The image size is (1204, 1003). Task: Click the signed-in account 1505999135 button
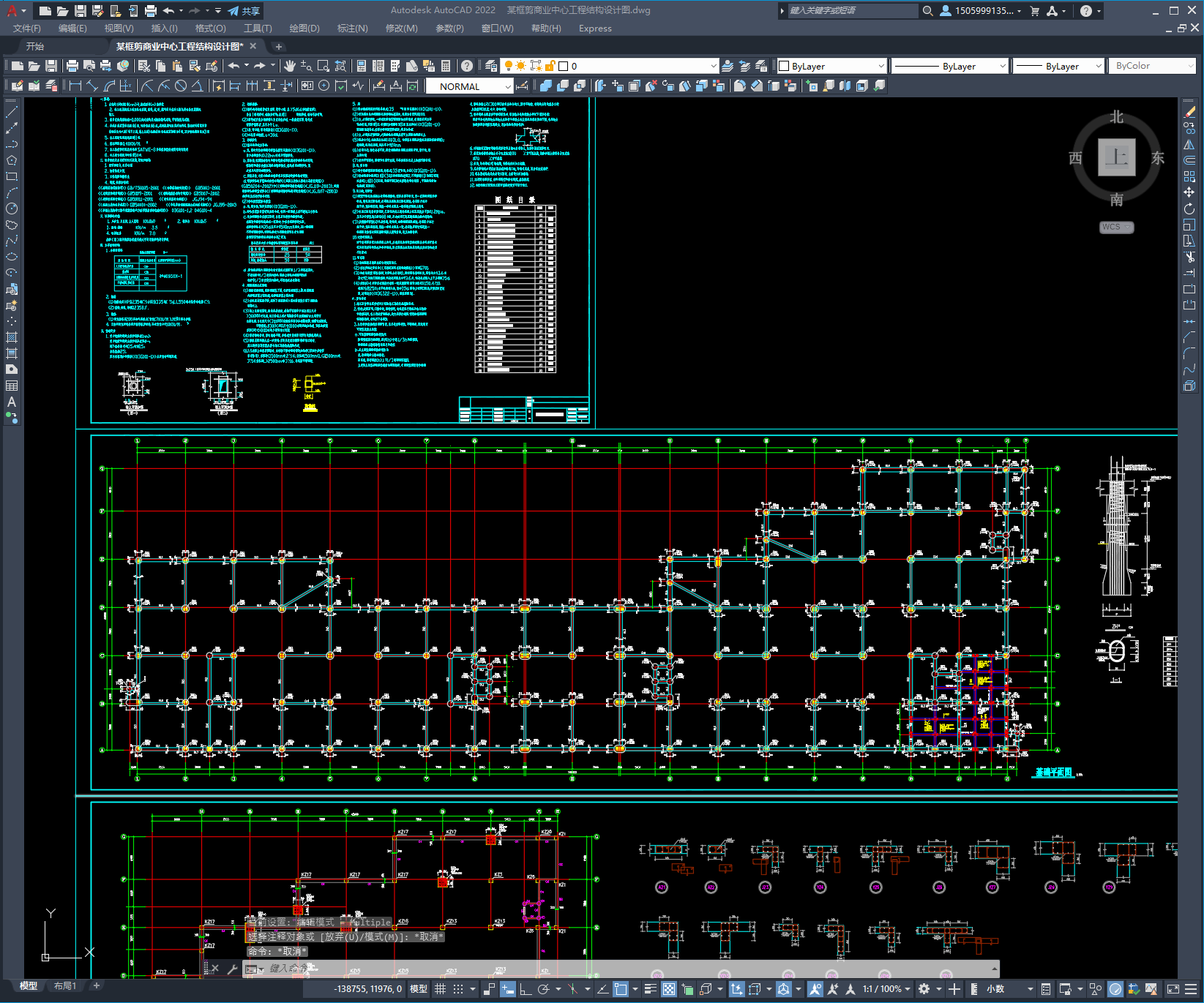pyautogui.click(x=981, y=11)
